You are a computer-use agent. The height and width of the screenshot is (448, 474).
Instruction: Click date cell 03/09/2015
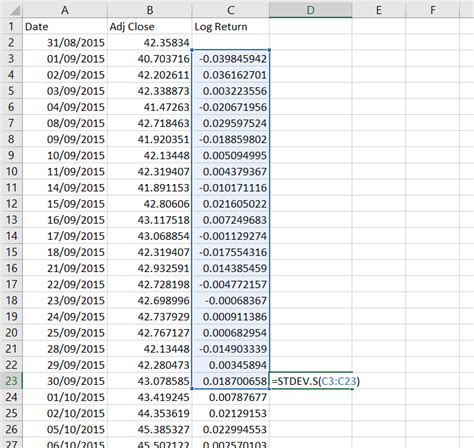pos(65,91)
